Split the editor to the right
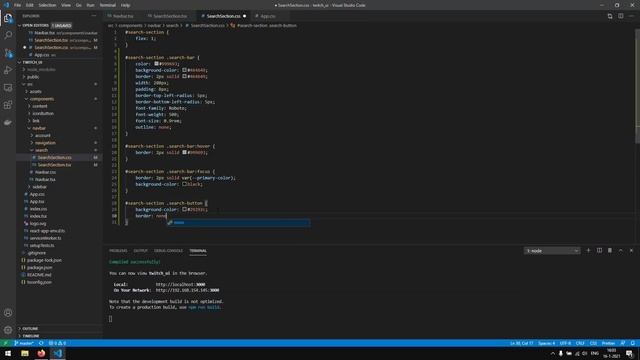 click(620, 16)
